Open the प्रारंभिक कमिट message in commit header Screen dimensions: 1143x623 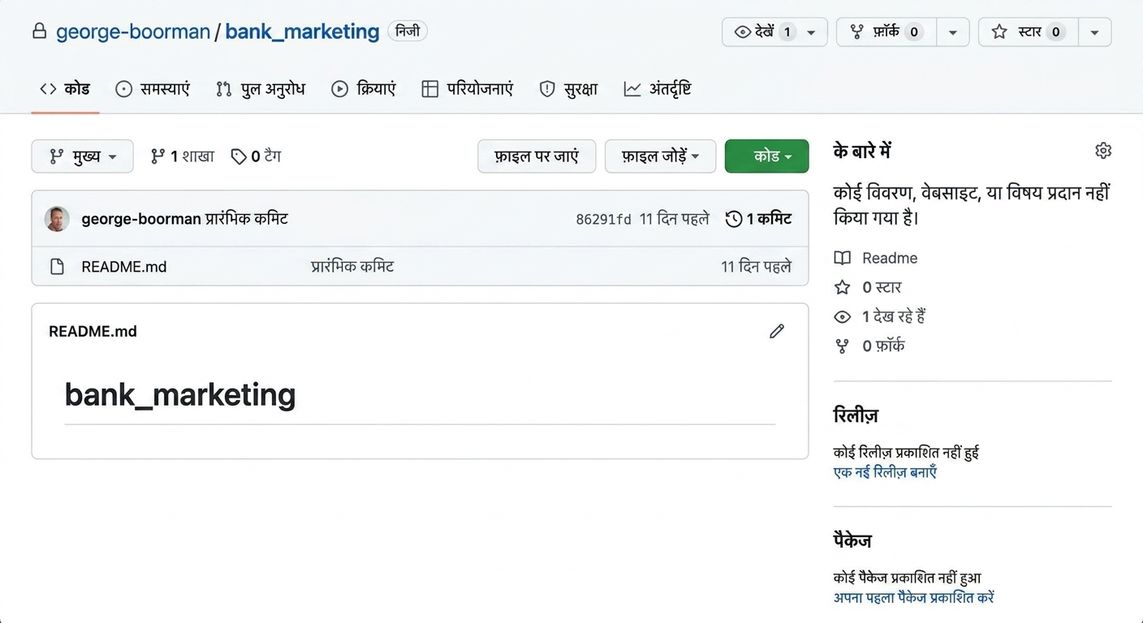pyautogui.click(x=246, y=219)
